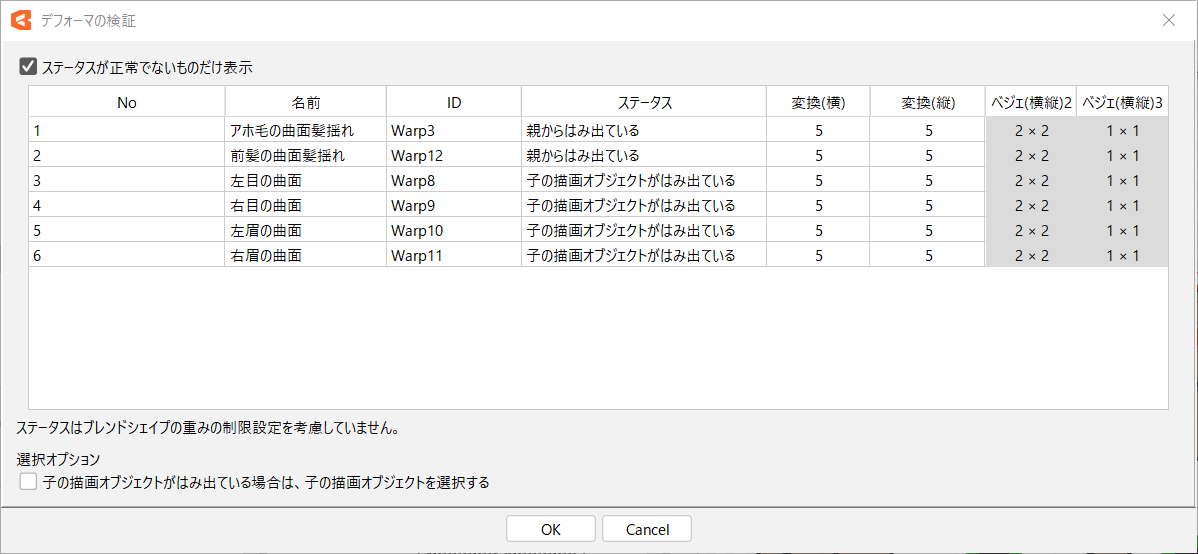1198x554 pixels.
Task: Sort by the 名前 column header
Action: 305,102
